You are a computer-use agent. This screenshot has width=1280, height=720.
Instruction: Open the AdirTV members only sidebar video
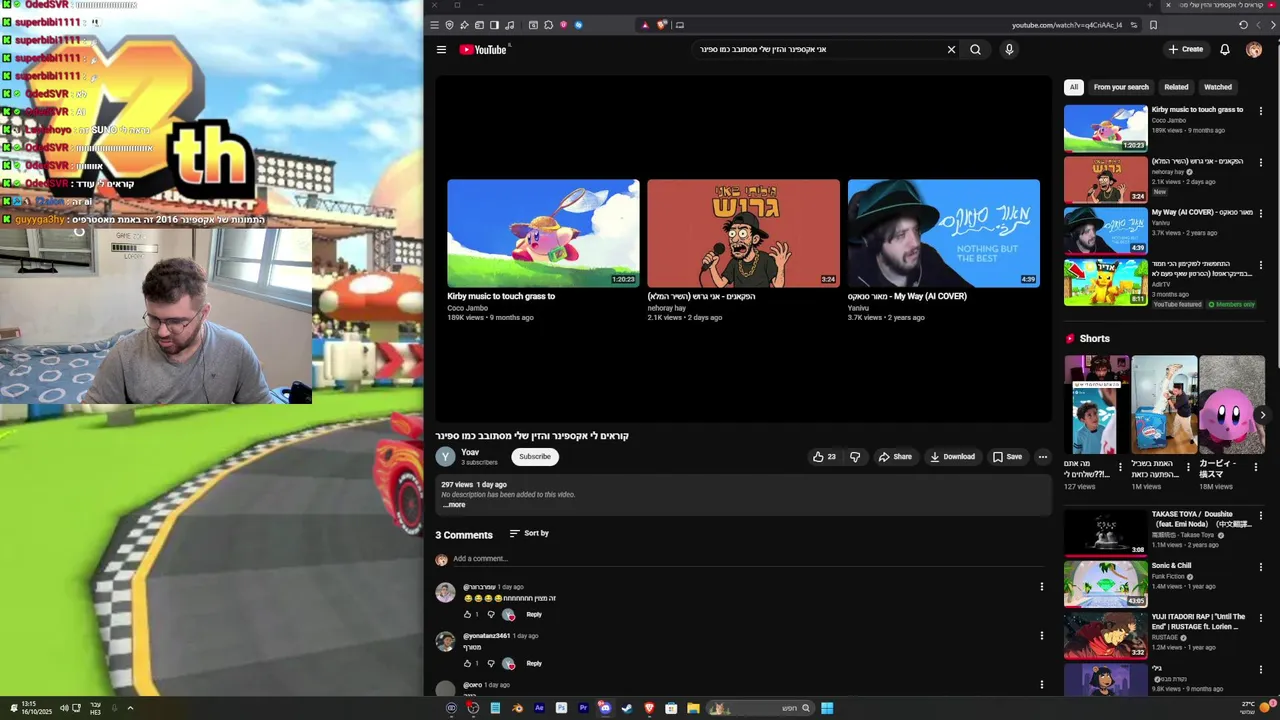click(x=1105, y=282)
